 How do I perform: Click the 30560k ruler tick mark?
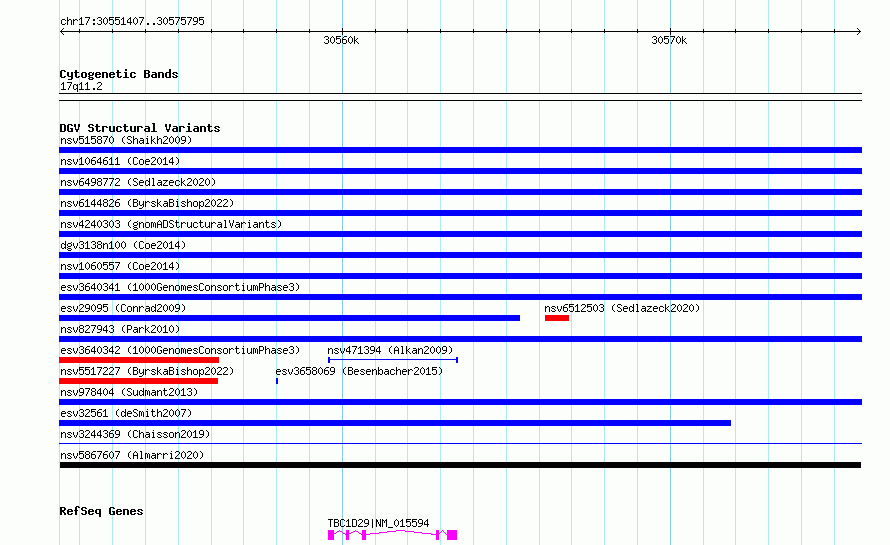[x=342, y=31]
